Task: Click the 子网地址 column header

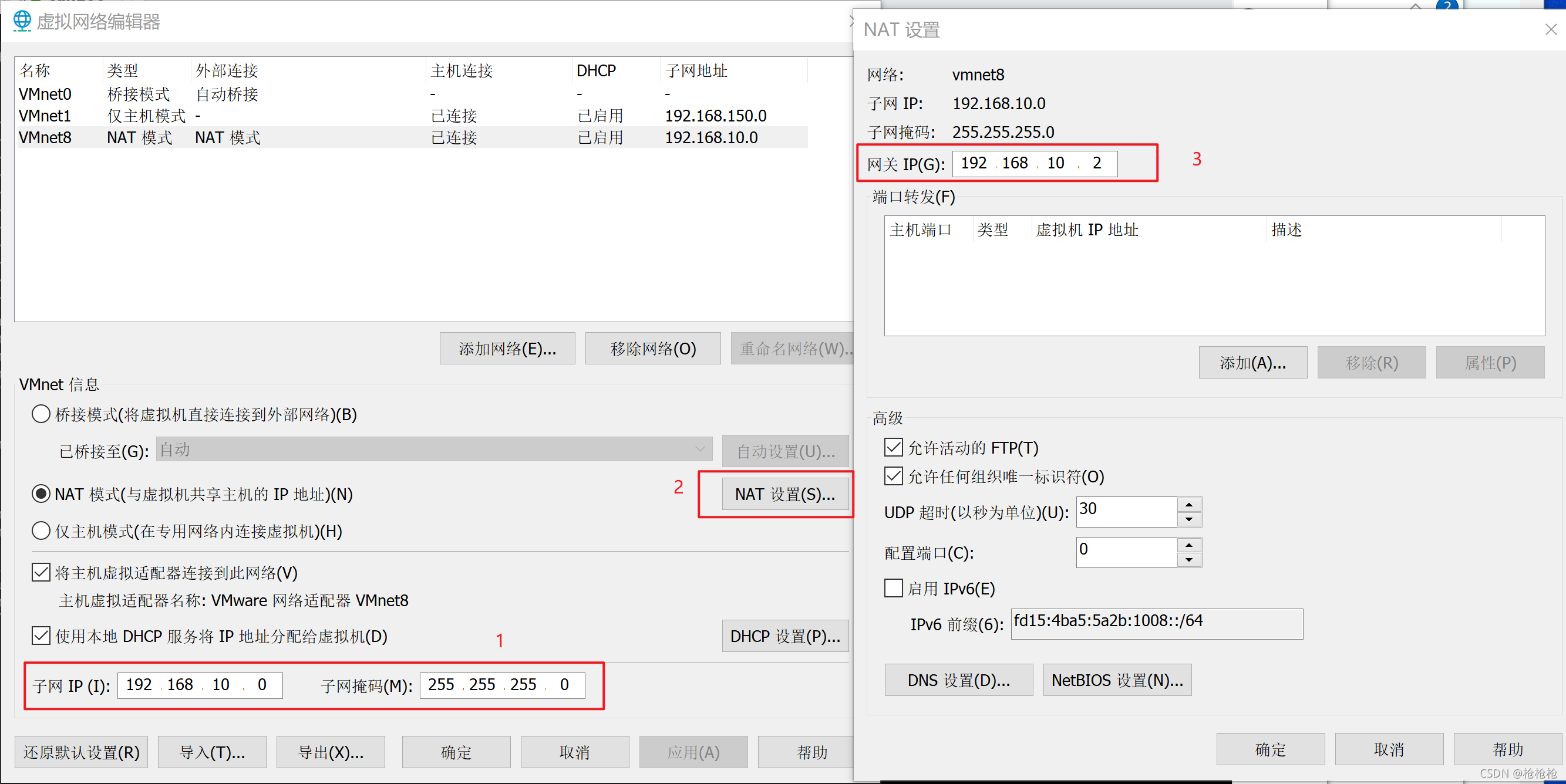Action: [735, 70]
